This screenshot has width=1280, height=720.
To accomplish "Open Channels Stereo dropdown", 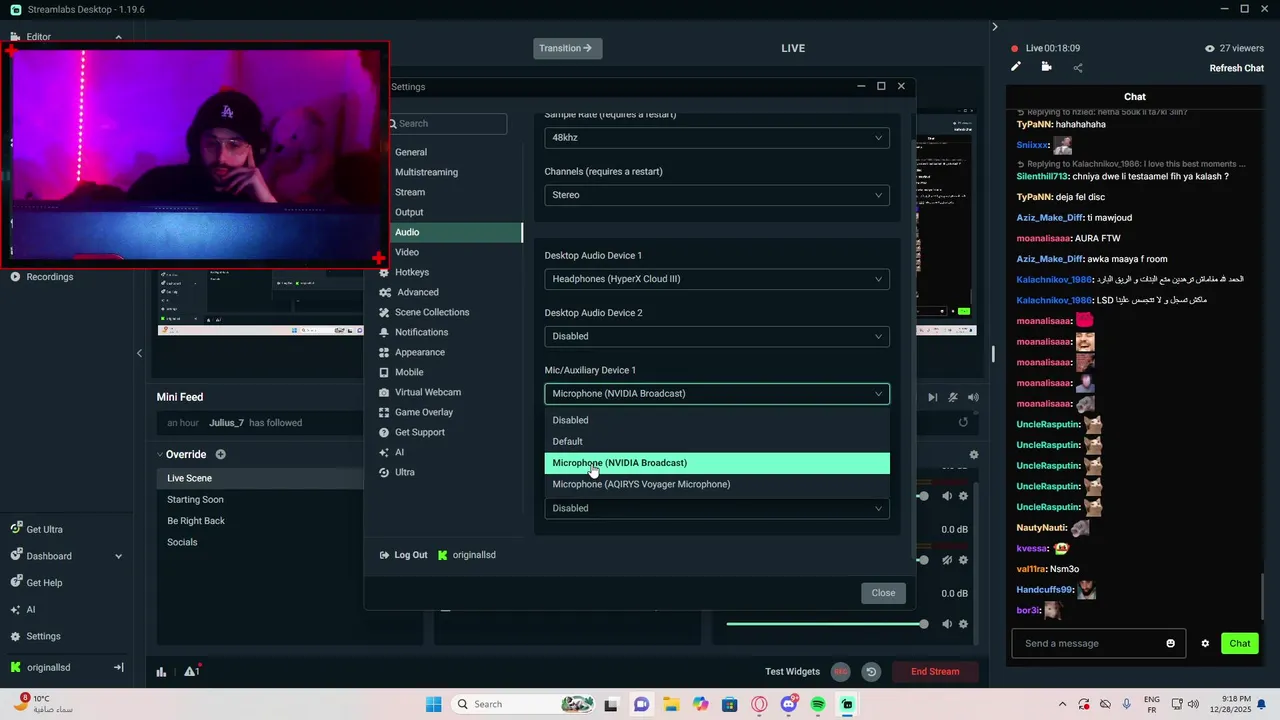I will [x=717, y=195].
